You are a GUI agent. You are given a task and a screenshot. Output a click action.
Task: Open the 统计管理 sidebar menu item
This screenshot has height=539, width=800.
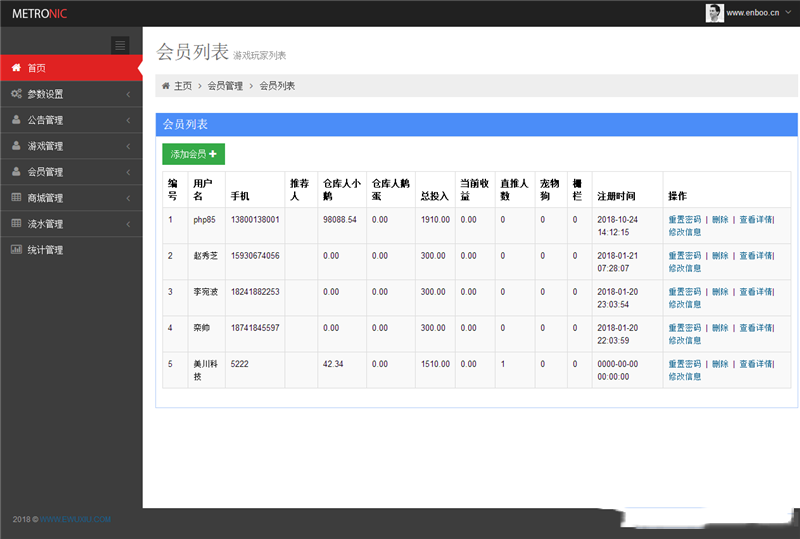click(x=71, y=250)
